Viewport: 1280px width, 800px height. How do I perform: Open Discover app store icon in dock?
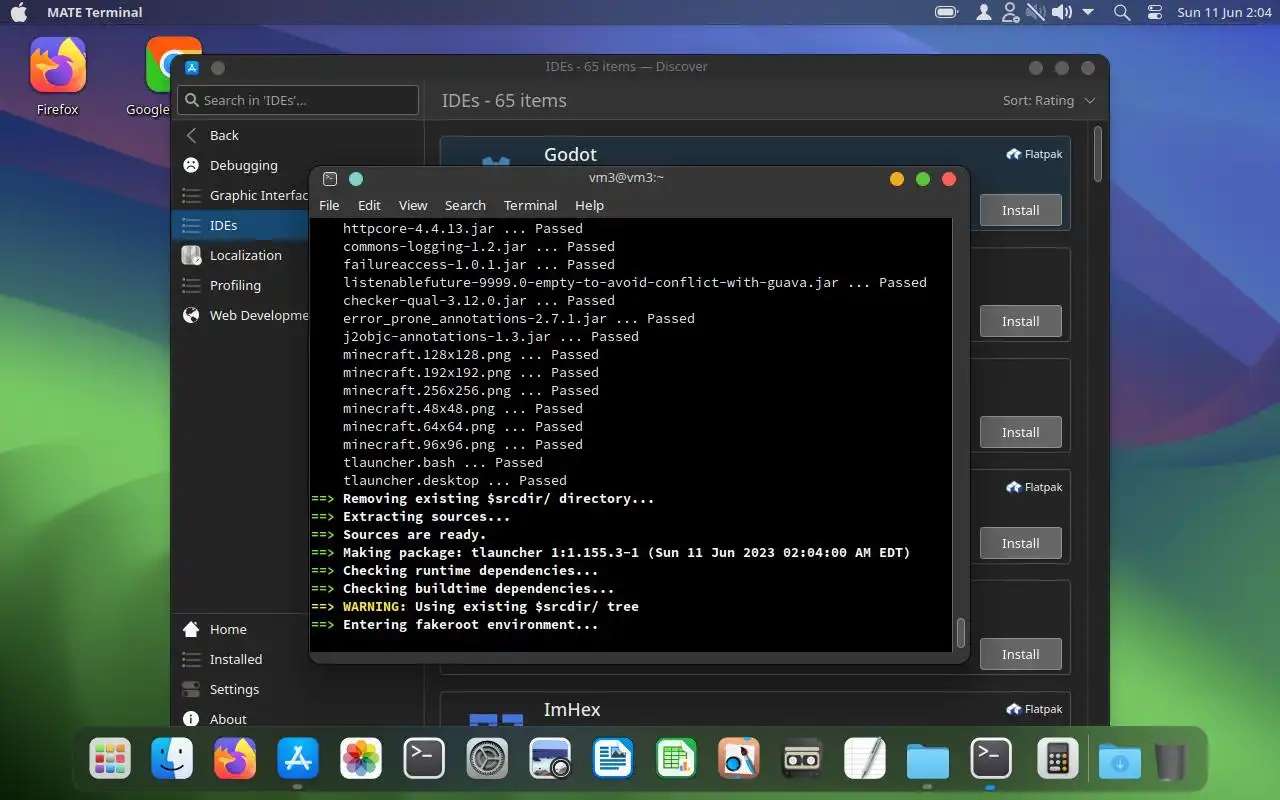[x=298, y=759]
